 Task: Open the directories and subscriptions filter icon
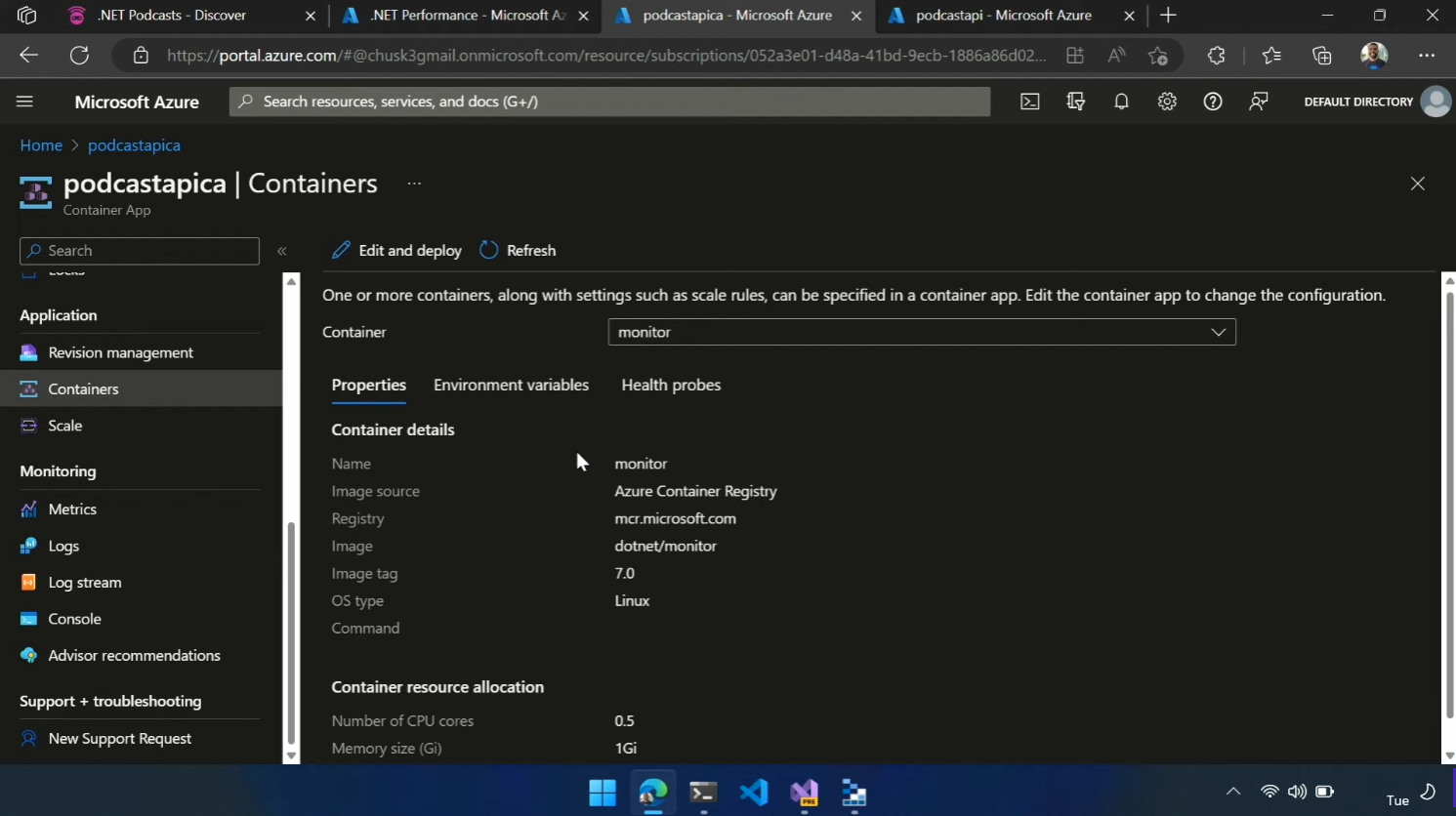coord(1075,102)
